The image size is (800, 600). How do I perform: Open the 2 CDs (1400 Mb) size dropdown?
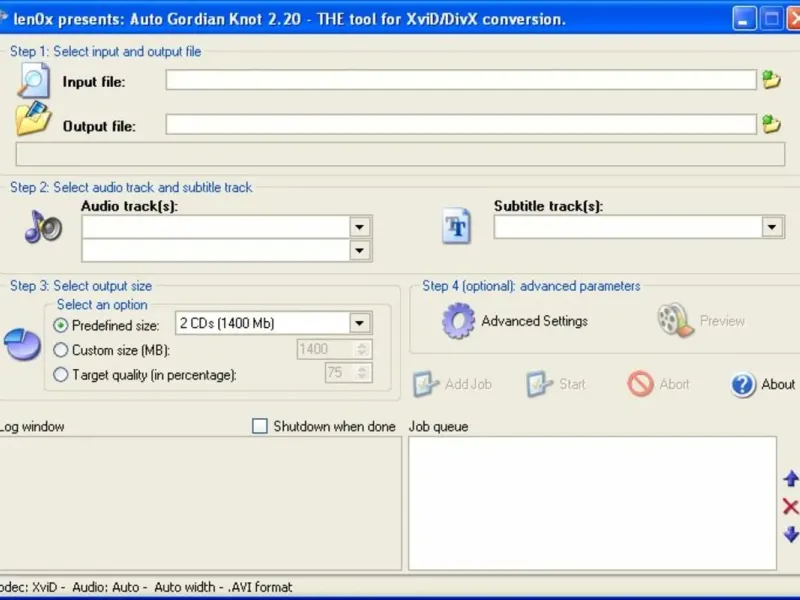point(360,323)
